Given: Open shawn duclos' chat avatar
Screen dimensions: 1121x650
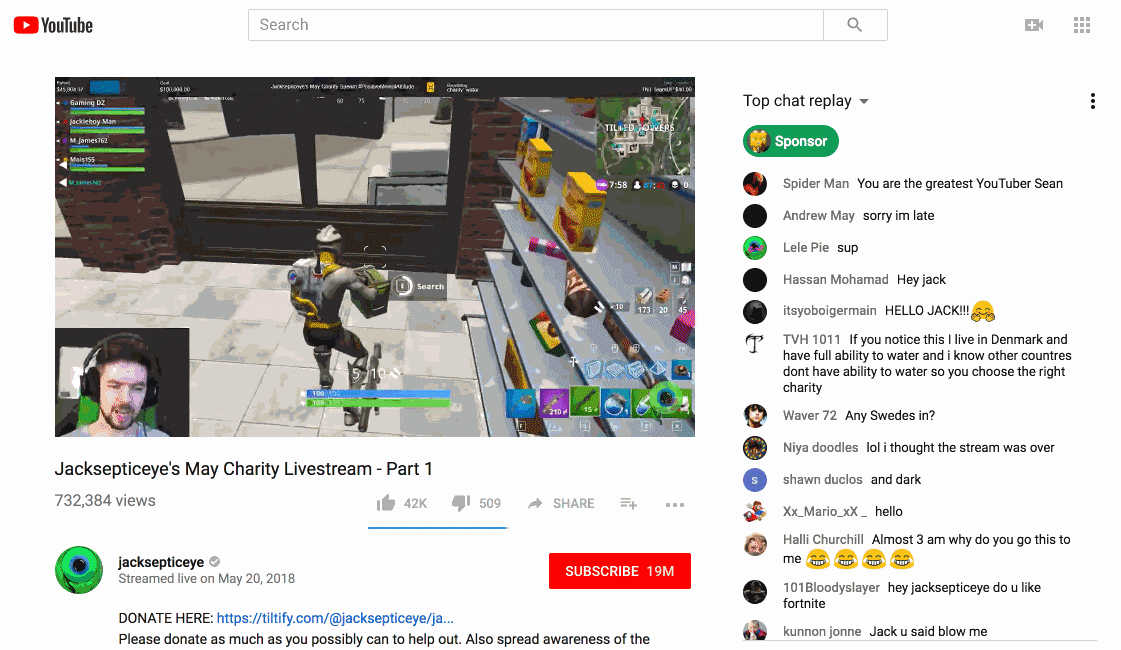Looking at the screenshot, I should pos(755,480).
